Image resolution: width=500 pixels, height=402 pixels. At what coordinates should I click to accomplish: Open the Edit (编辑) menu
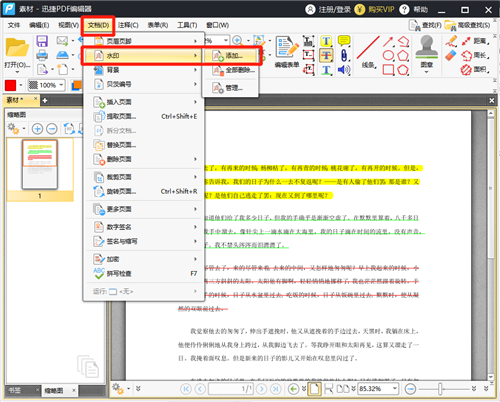39,25
